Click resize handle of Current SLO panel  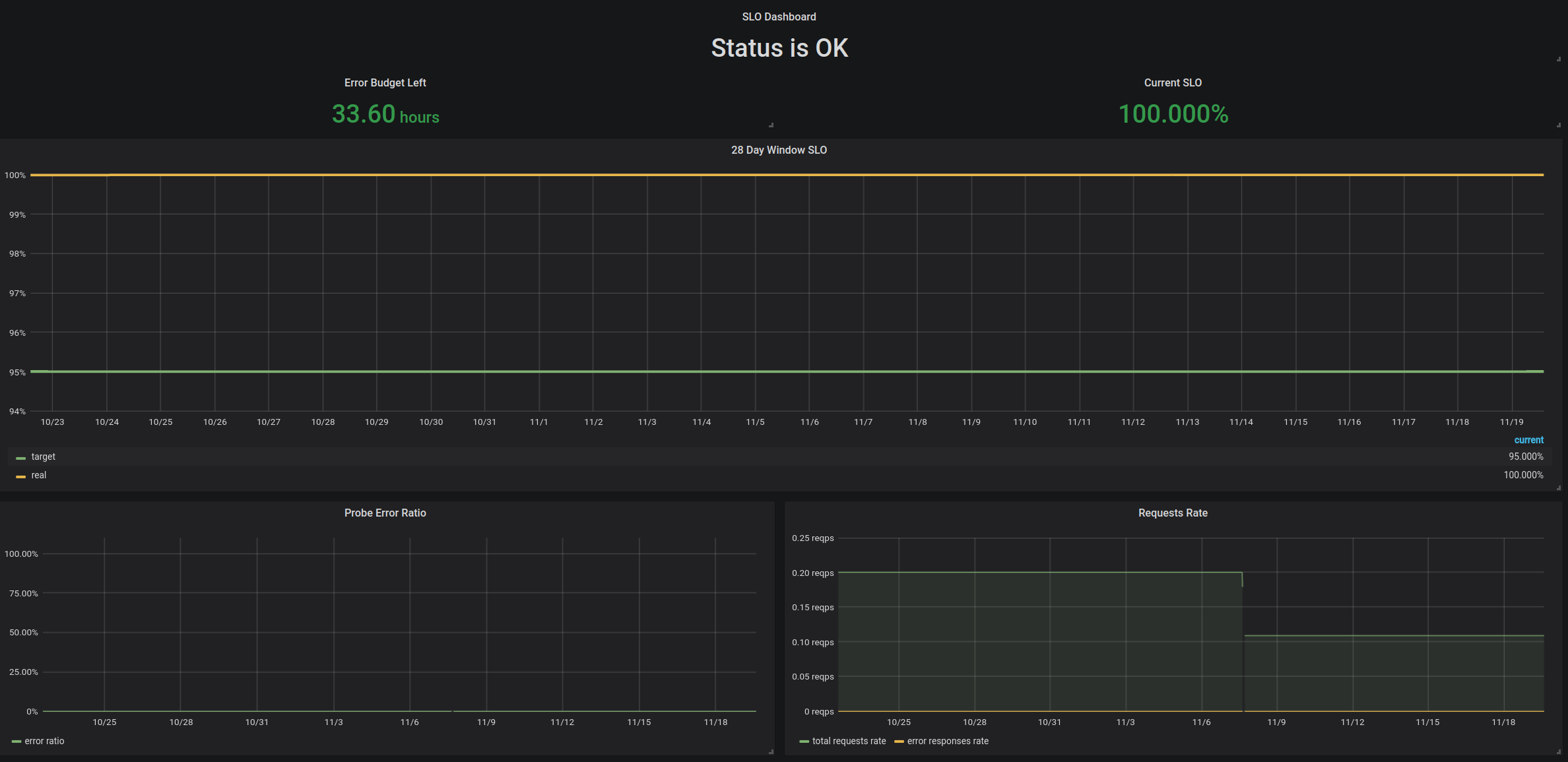click(1559, 125)
